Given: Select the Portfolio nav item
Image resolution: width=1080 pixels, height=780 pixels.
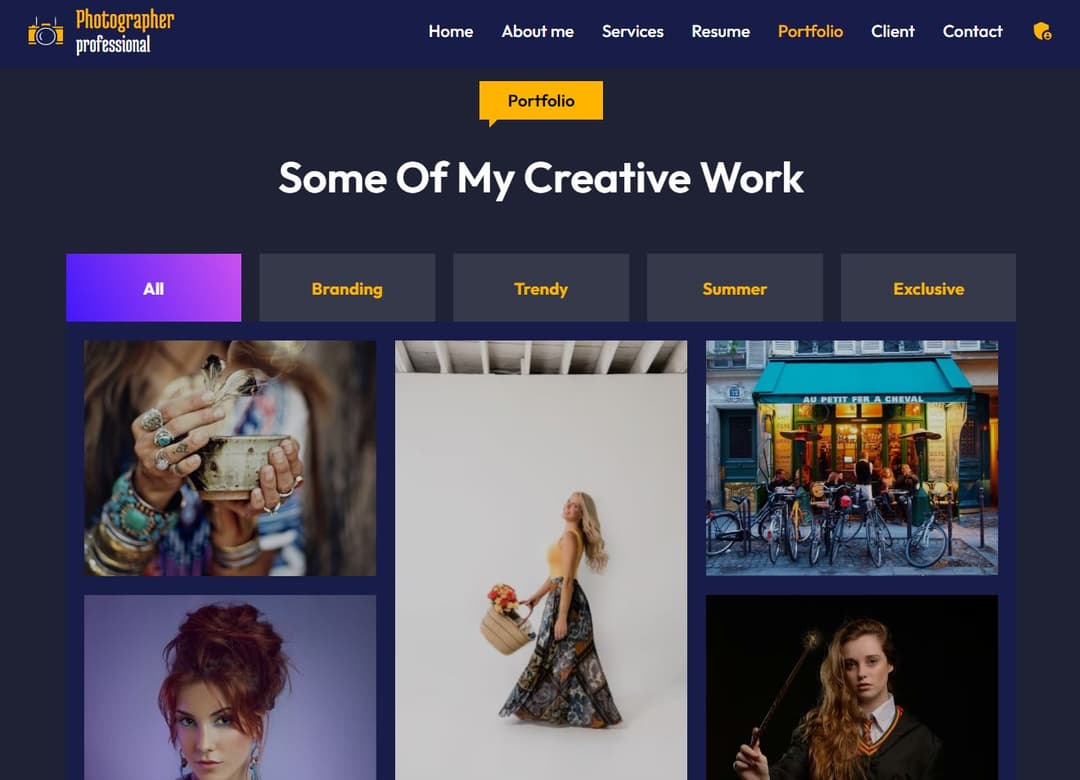Looking at the screenshot, I should tap(810, 32).
